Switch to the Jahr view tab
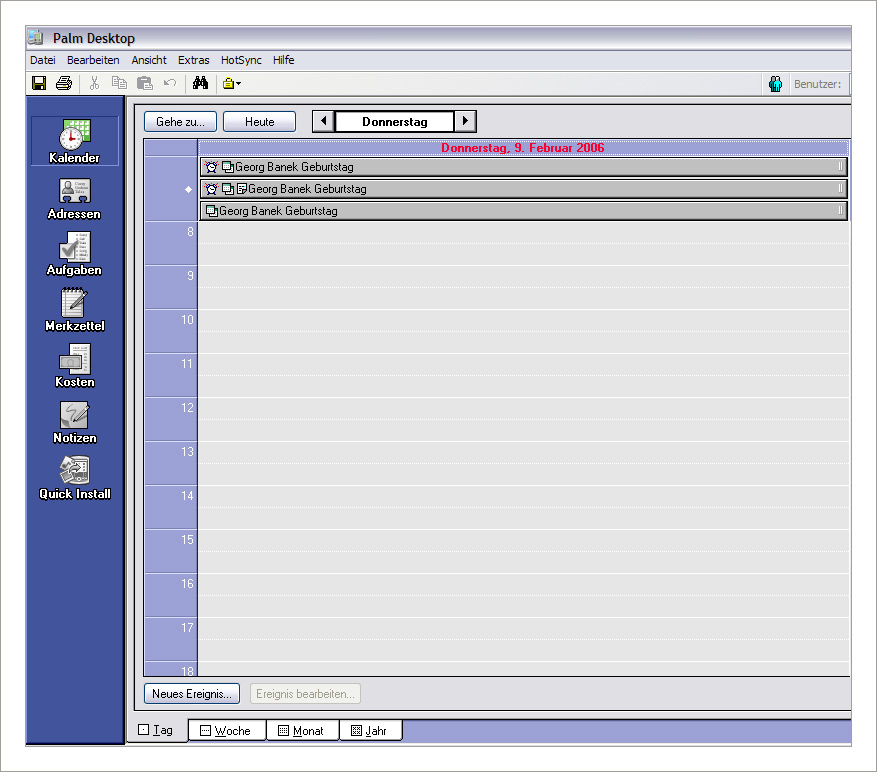The image size is (877, 772). 370,731
